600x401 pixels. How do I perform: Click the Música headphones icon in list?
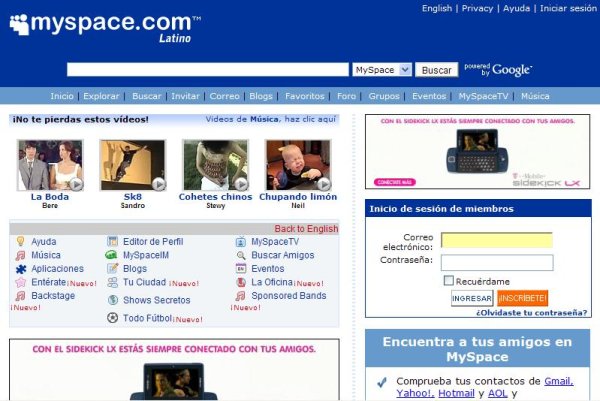[x=20, y=255]
